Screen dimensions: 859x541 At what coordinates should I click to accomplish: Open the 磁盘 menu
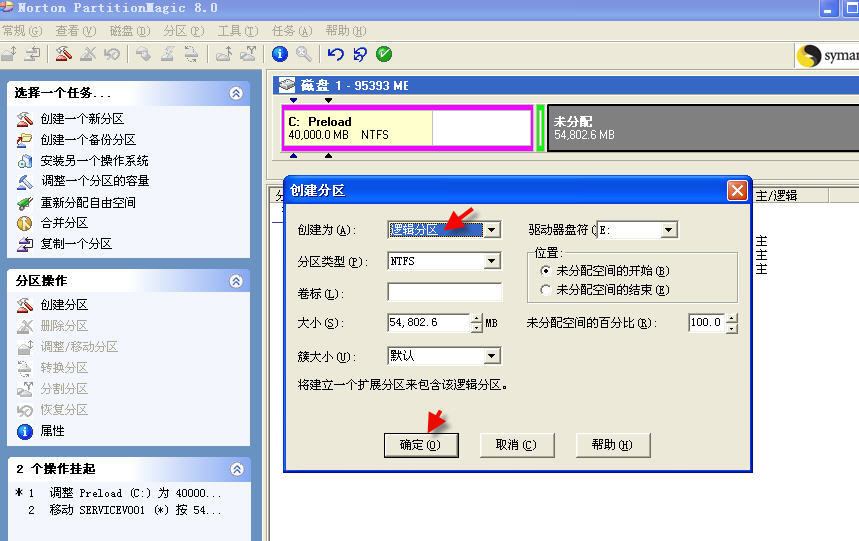pos(130,31)
